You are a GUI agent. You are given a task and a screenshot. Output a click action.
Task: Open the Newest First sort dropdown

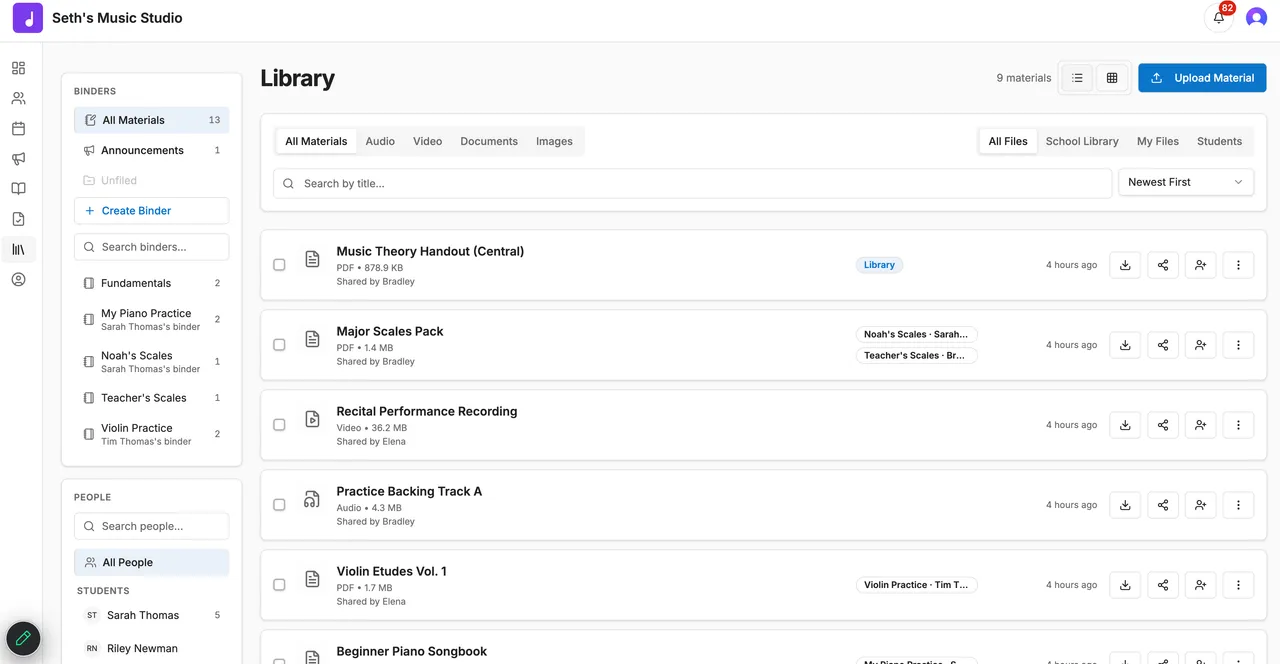point(1185,182)
